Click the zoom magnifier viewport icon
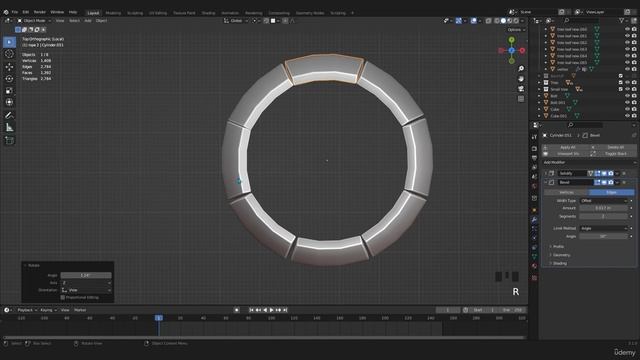 coord(521,69)
